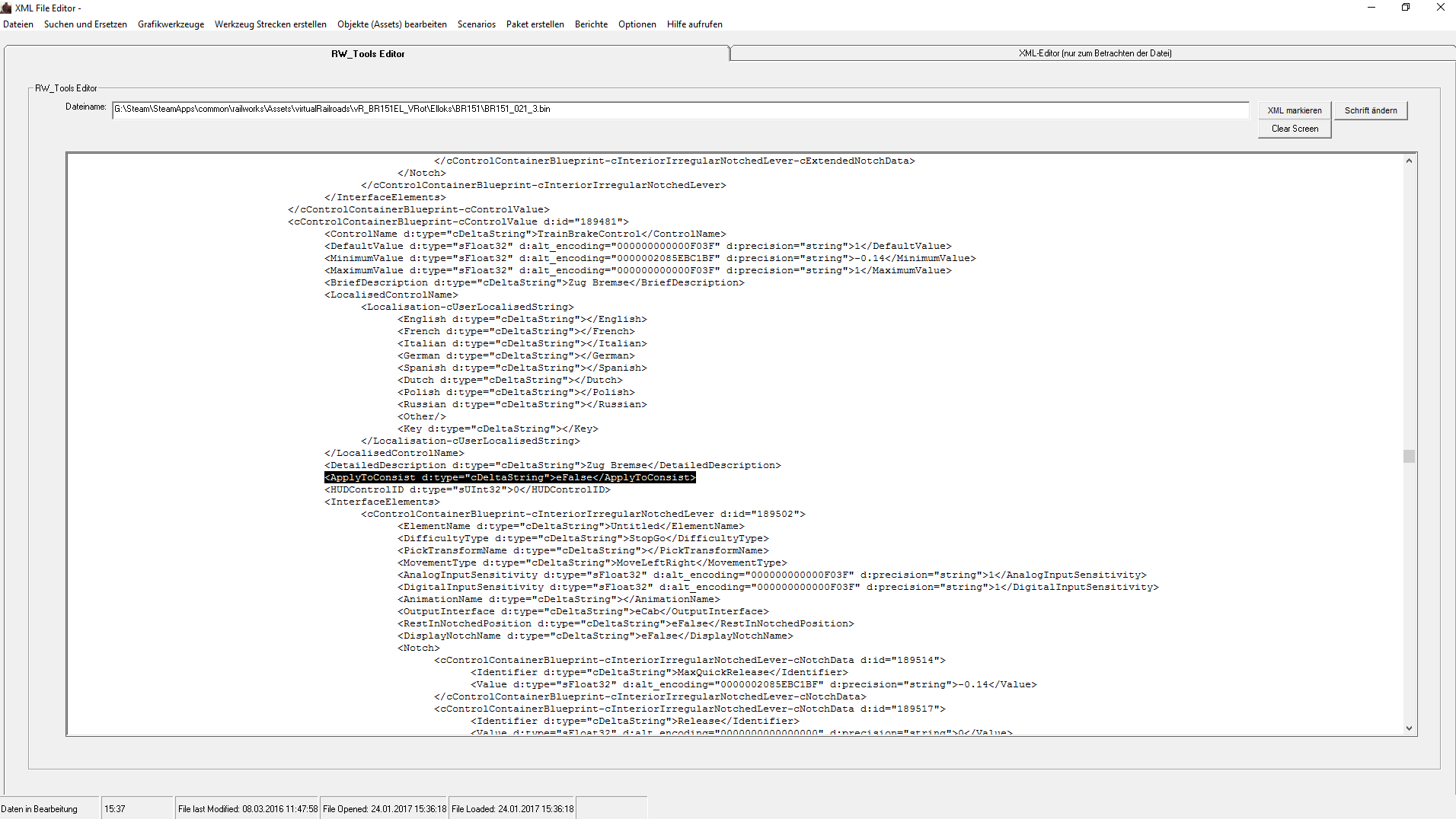The height and width of the screenshot is (819, 1456).
Task: Click the Clear Screen button
Action: coord(1295,129)
